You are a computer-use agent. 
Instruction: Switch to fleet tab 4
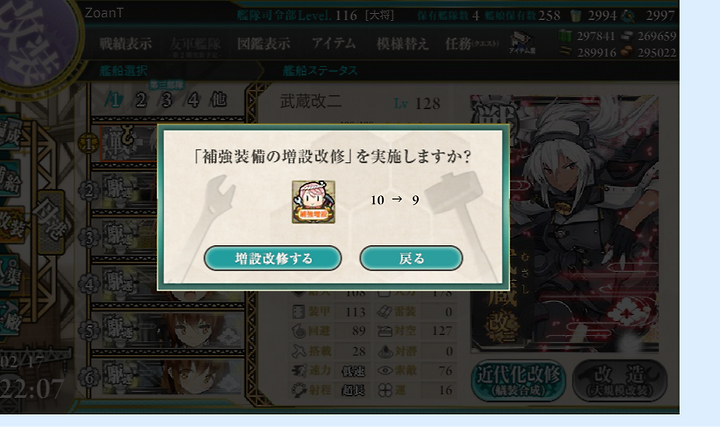[193, 100]
